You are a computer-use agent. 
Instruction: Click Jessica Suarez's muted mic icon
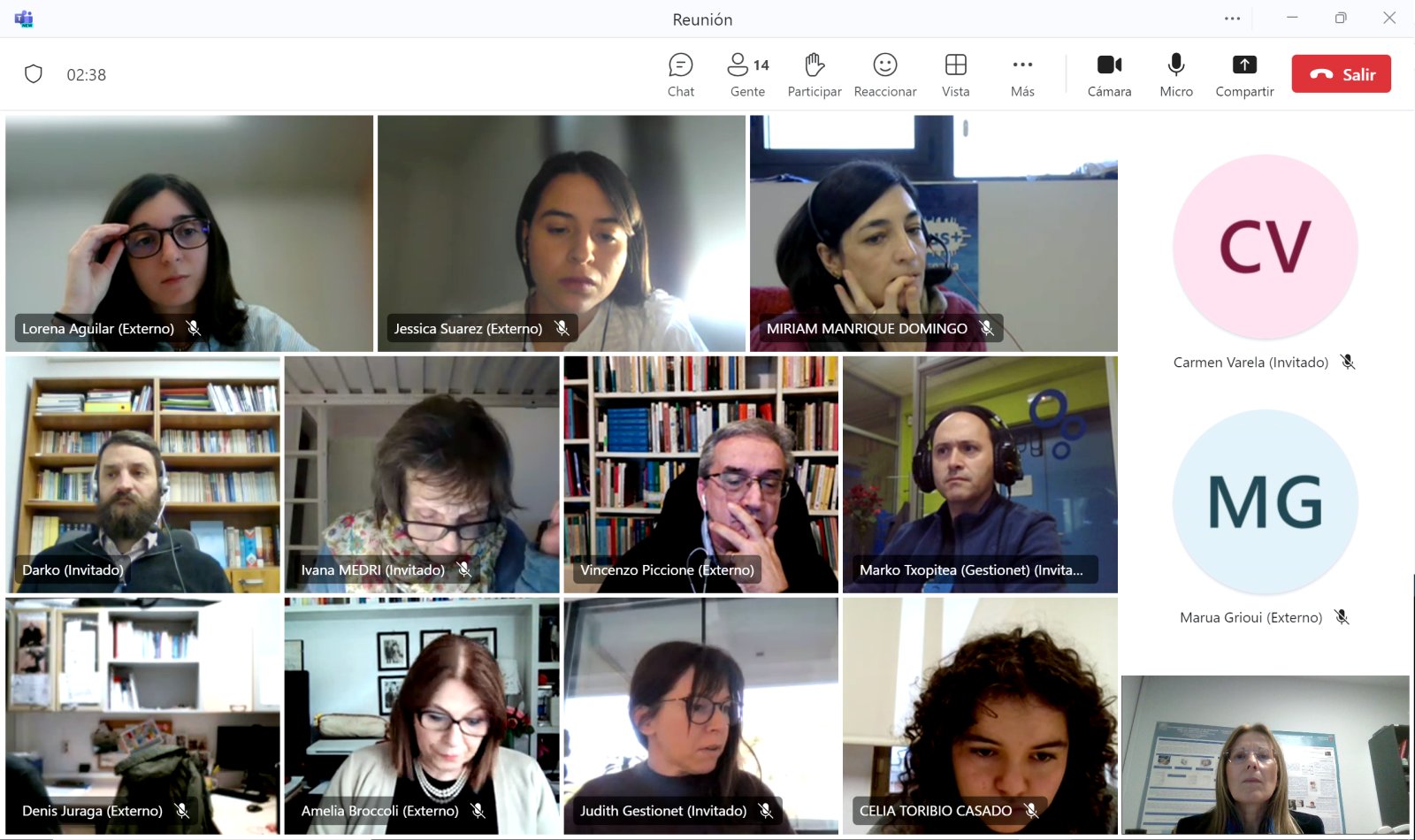562,328
